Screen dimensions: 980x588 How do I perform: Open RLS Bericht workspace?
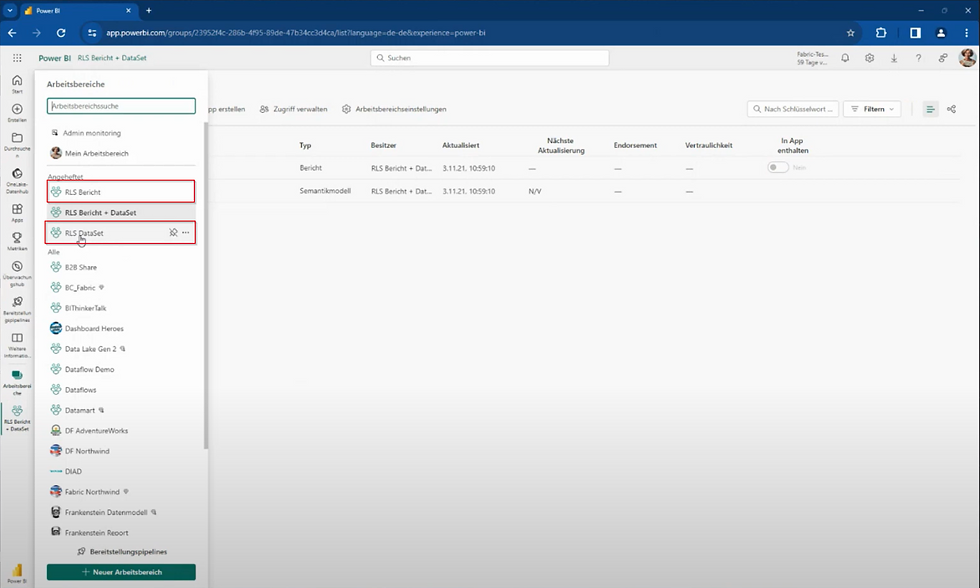point(121,192)
